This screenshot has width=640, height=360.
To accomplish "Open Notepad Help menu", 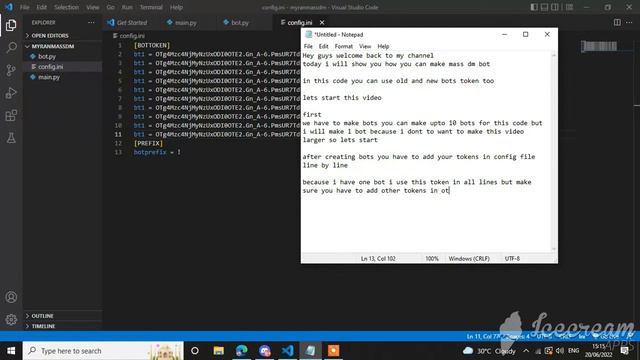I will pyautogui.click(x=383, y=46).
